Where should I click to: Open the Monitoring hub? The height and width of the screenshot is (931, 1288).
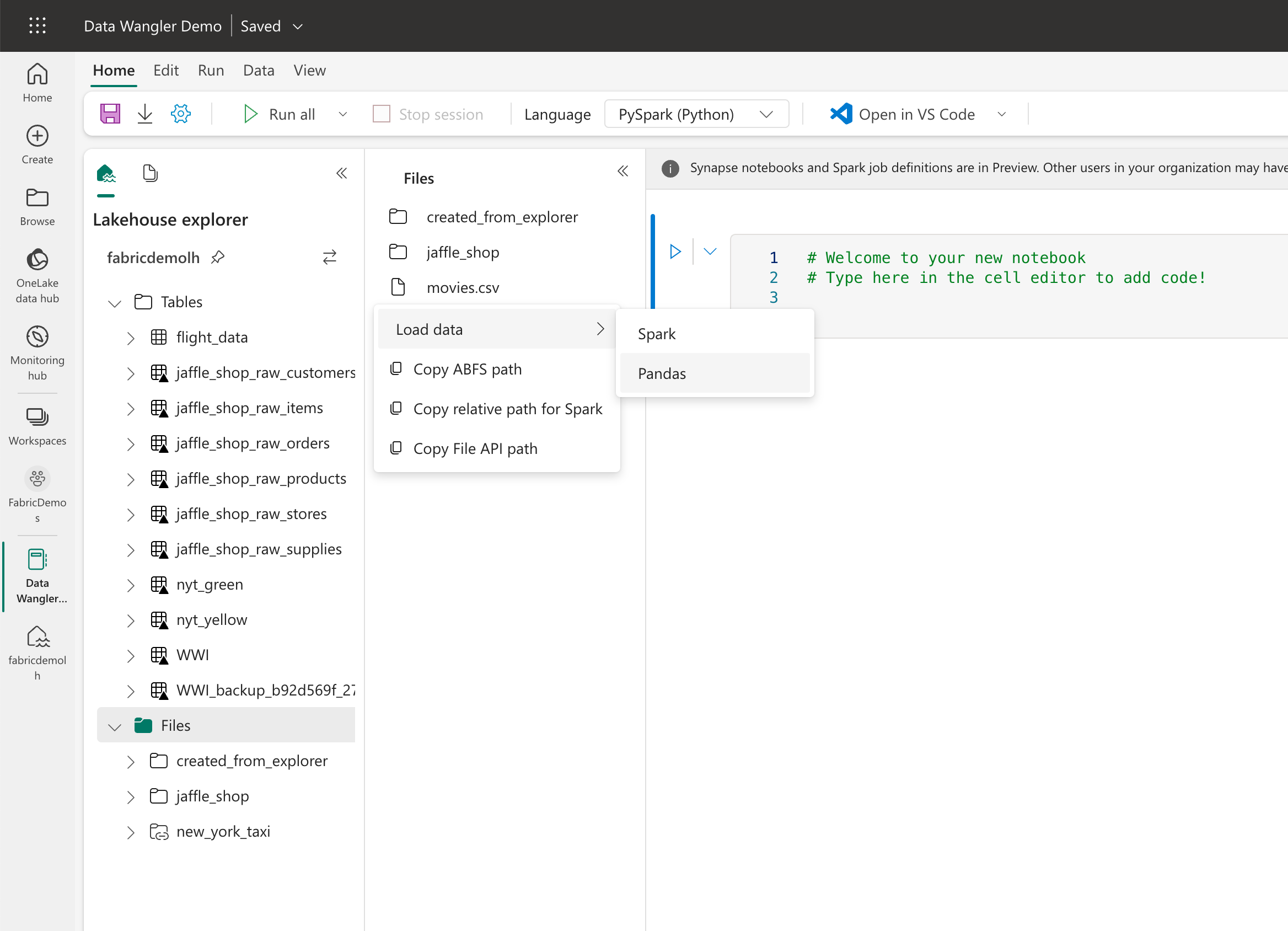[x=37, y=349]
